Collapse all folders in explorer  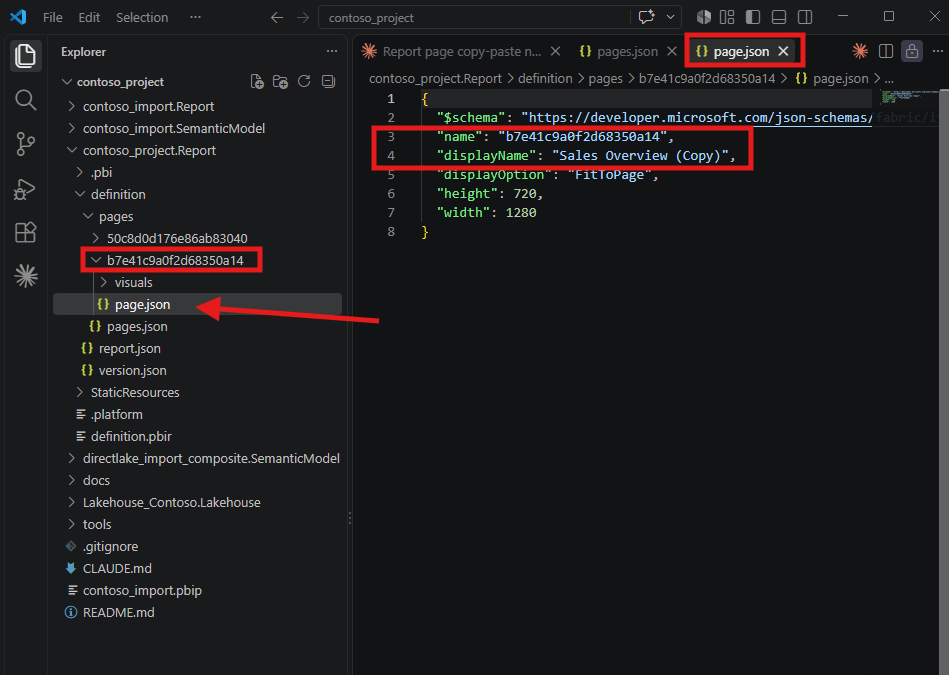click(328, 82)
